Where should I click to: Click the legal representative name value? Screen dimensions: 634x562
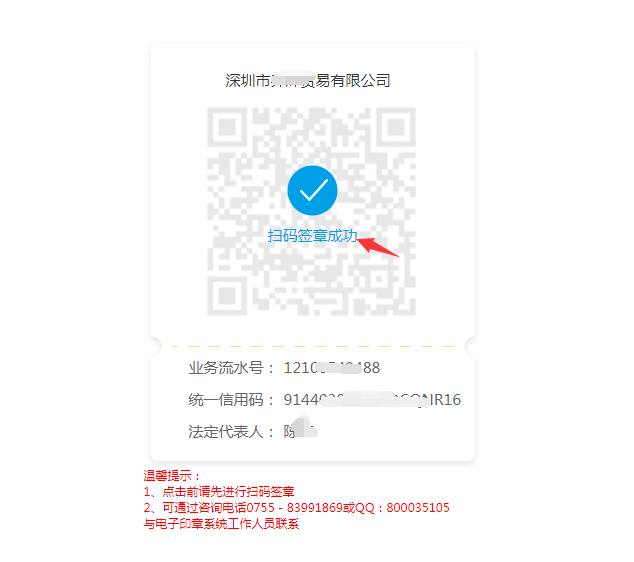[300, 429]
